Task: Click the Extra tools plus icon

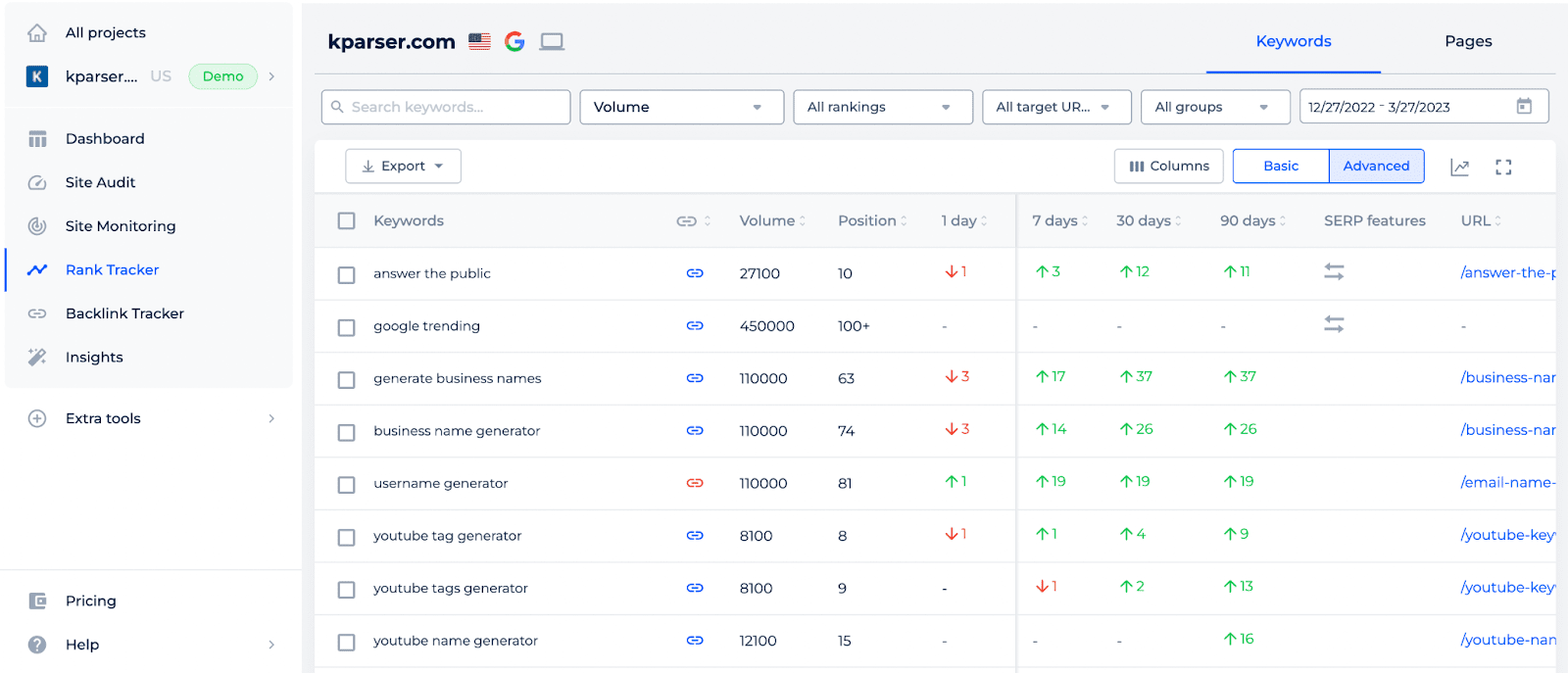Action: coord(37,418)
